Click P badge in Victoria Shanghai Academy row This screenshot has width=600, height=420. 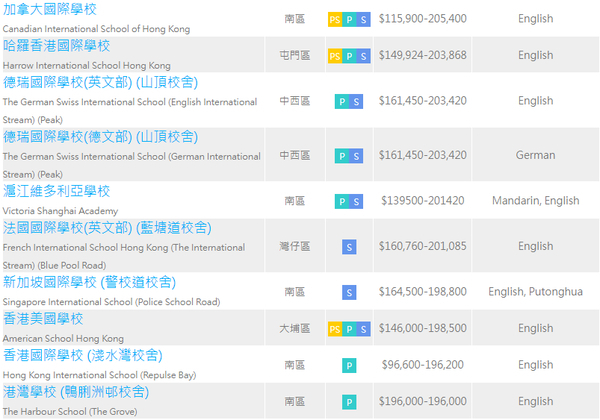click(x=342, y=202)
